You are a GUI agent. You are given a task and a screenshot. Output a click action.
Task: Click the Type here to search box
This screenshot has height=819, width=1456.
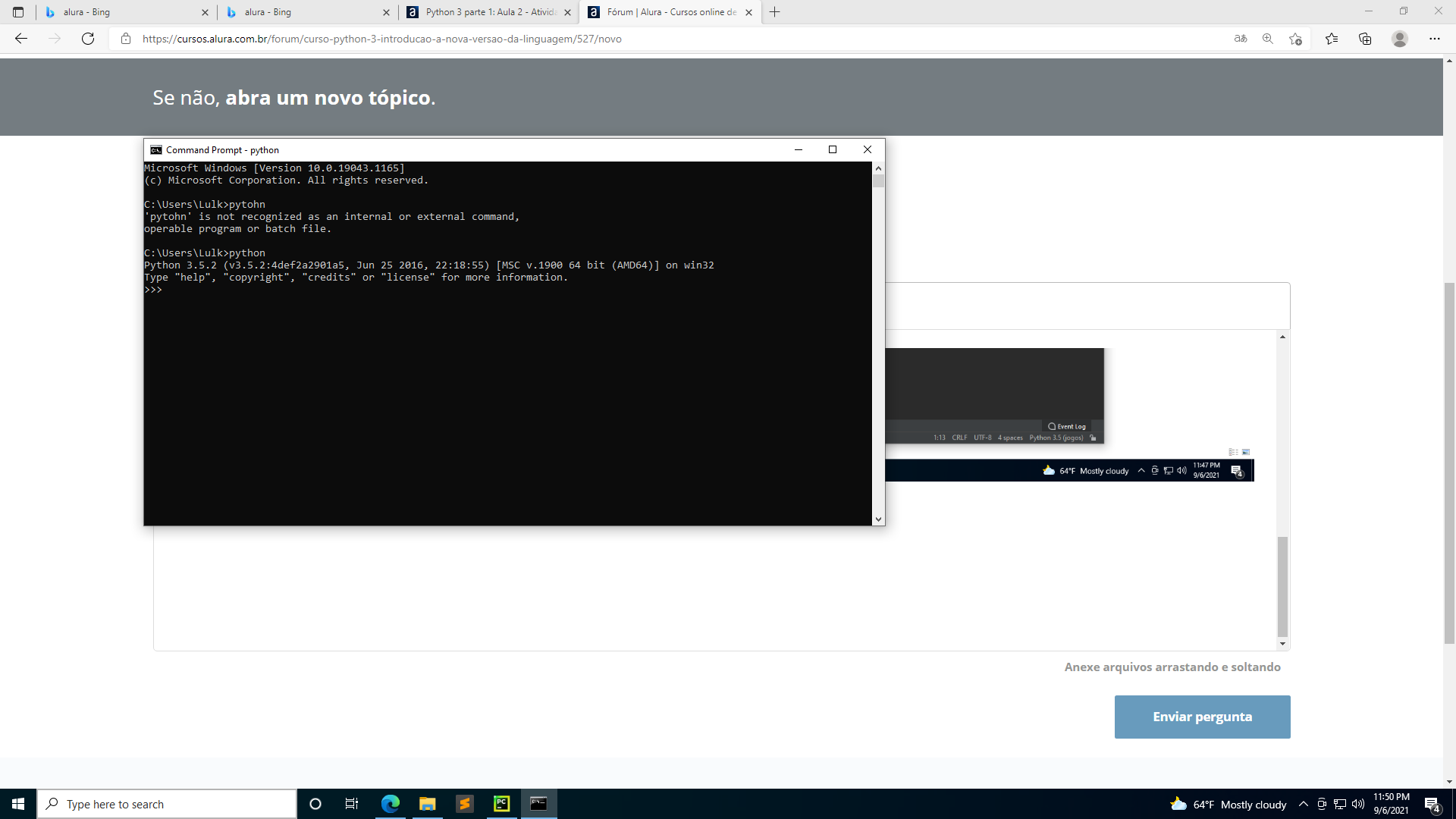pos(167,804)
